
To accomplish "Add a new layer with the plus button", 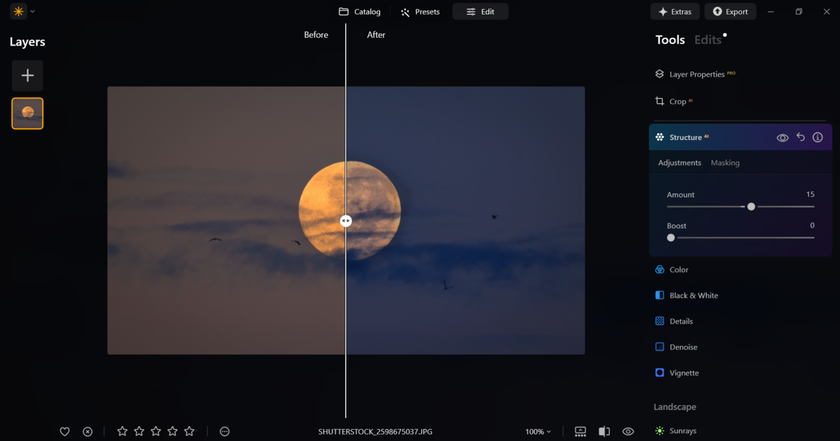I will click(x=27, y=76).
